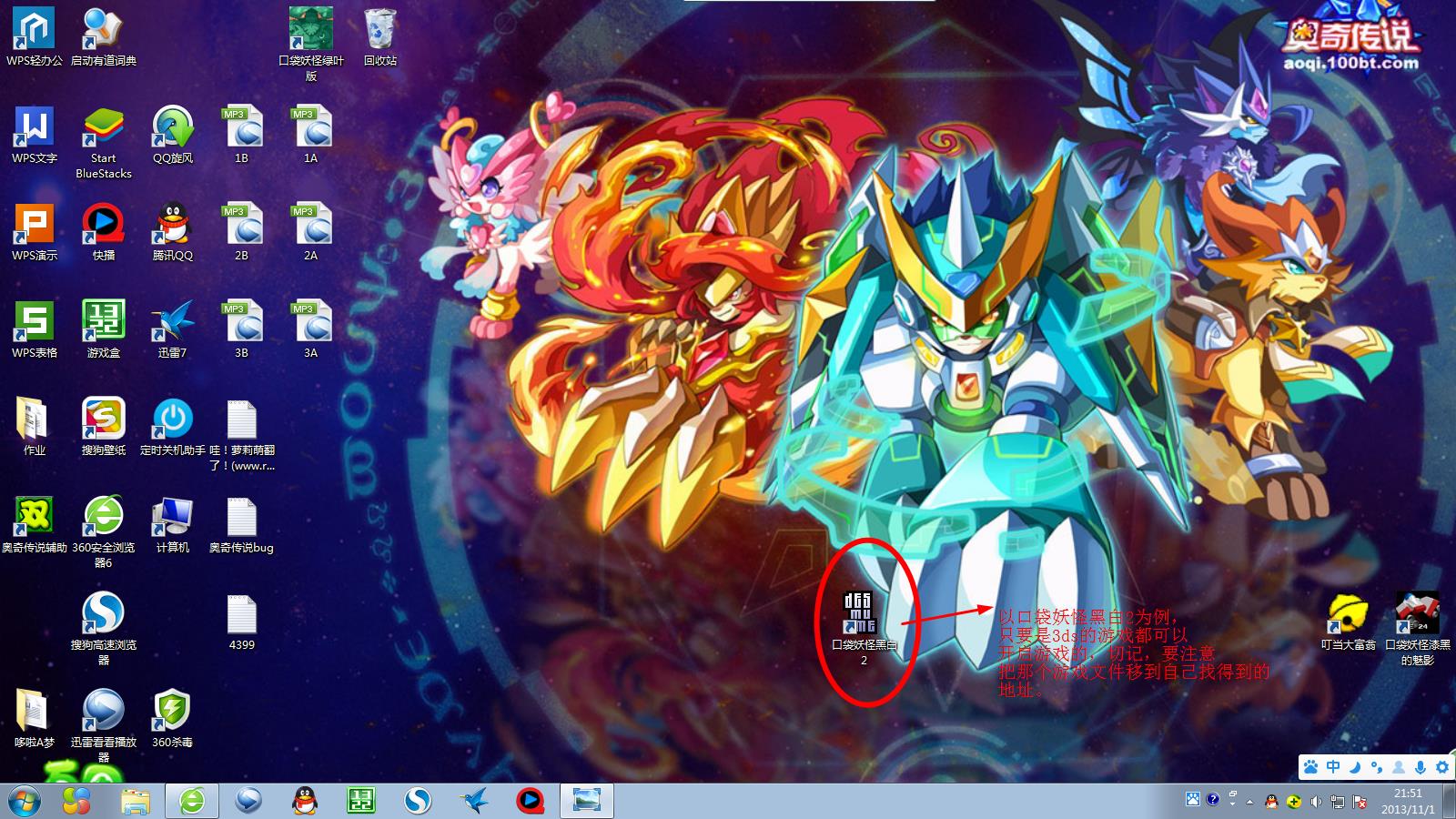The width and height of the screenshot is (1456, 819).
Task: Select 口袋妖怪漆黑的魅影 game shortcut
Action: click(x=1418, y=629)
